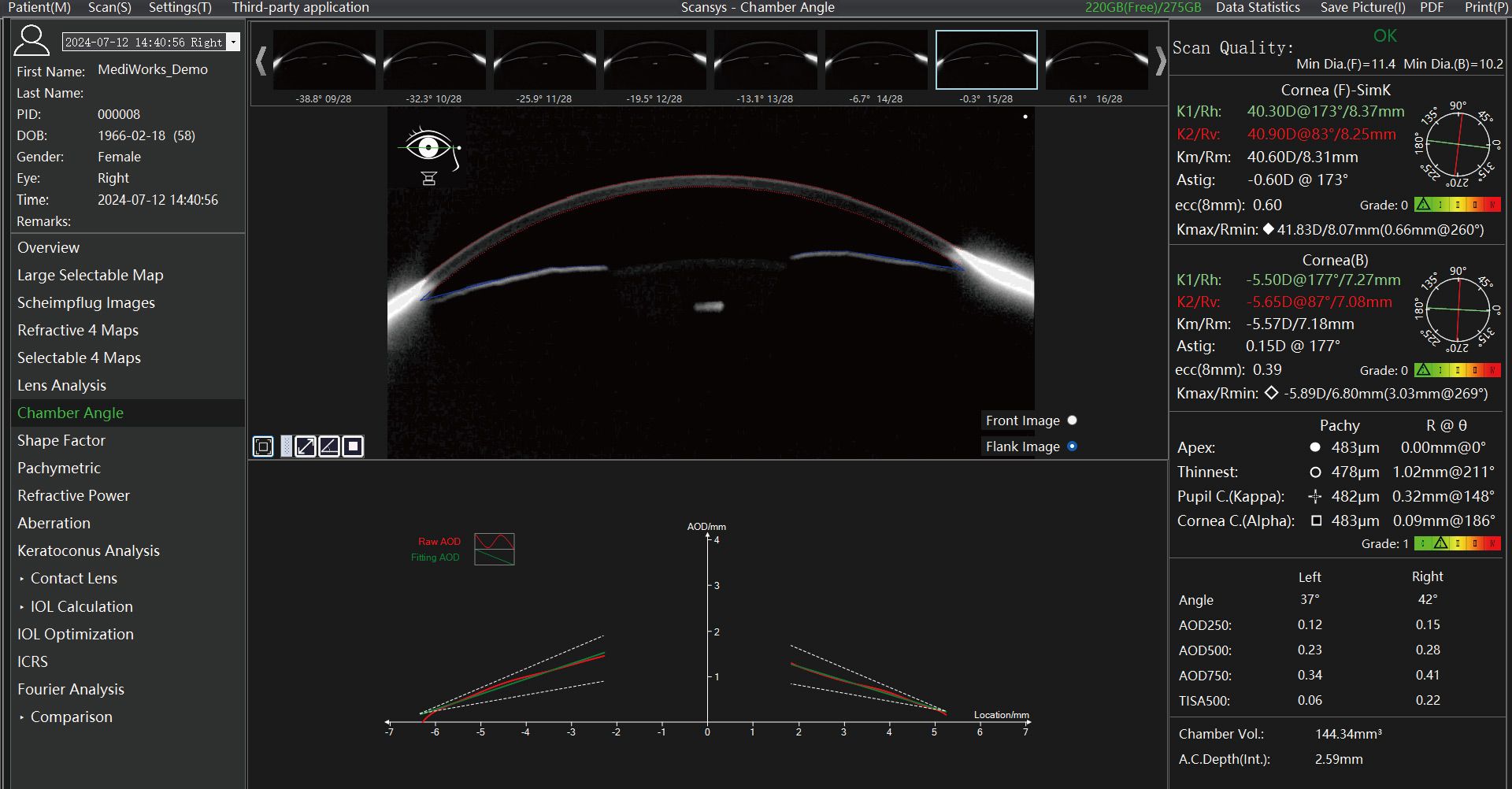The image size is (1512, 789).
Task: Open Scheimpflug Images view
Action: coord(128,302)
